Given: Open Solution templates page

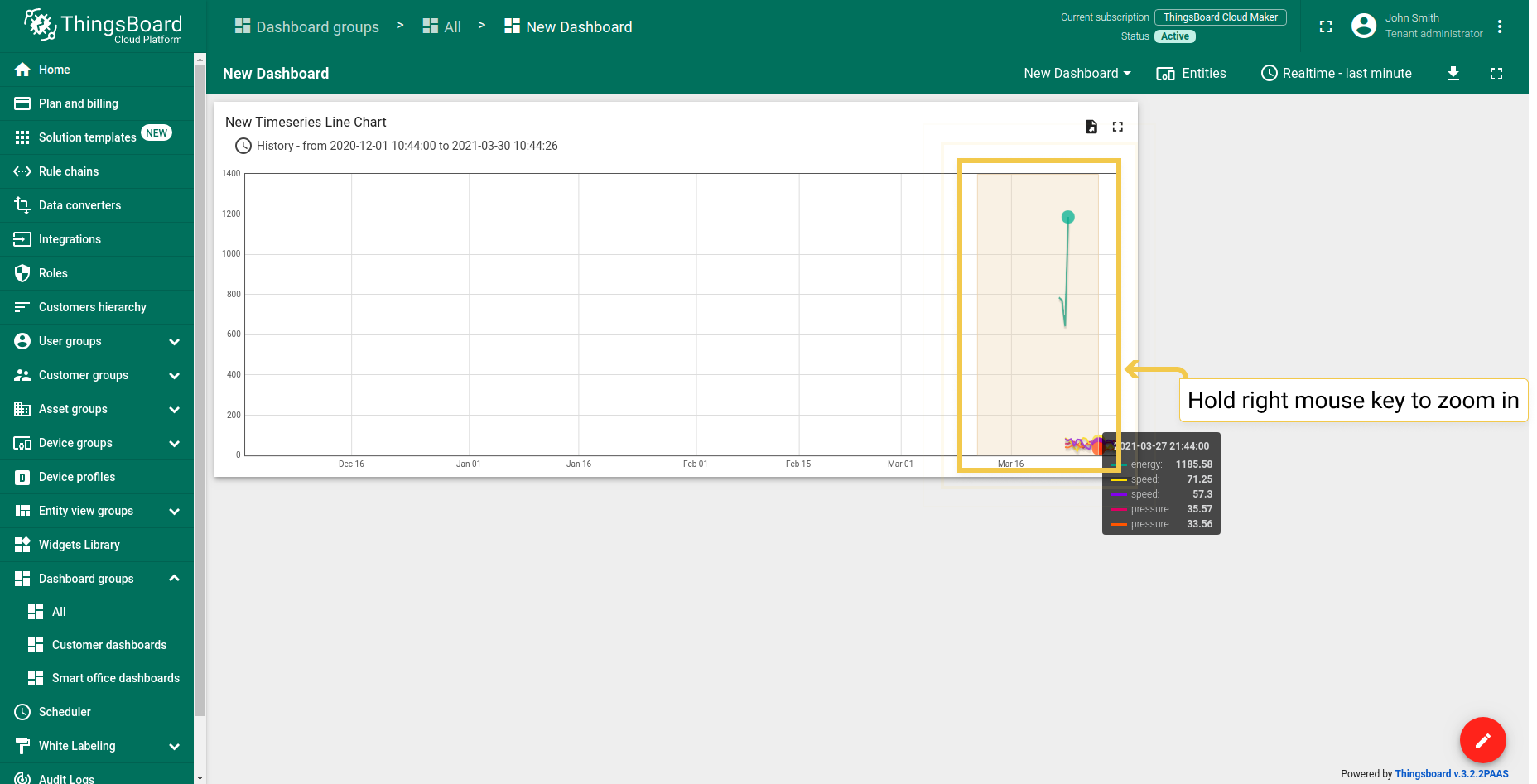Looking at the screenshot, I should click(97, 137).
